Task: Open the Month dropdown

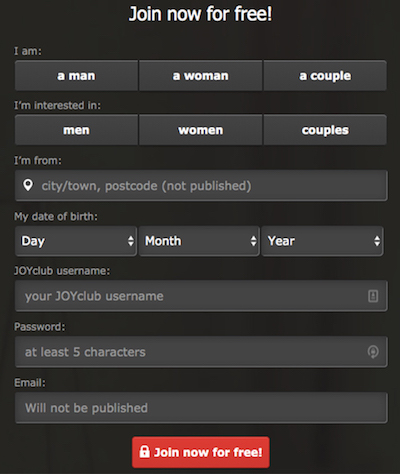Action: click(x=199, y=241)
